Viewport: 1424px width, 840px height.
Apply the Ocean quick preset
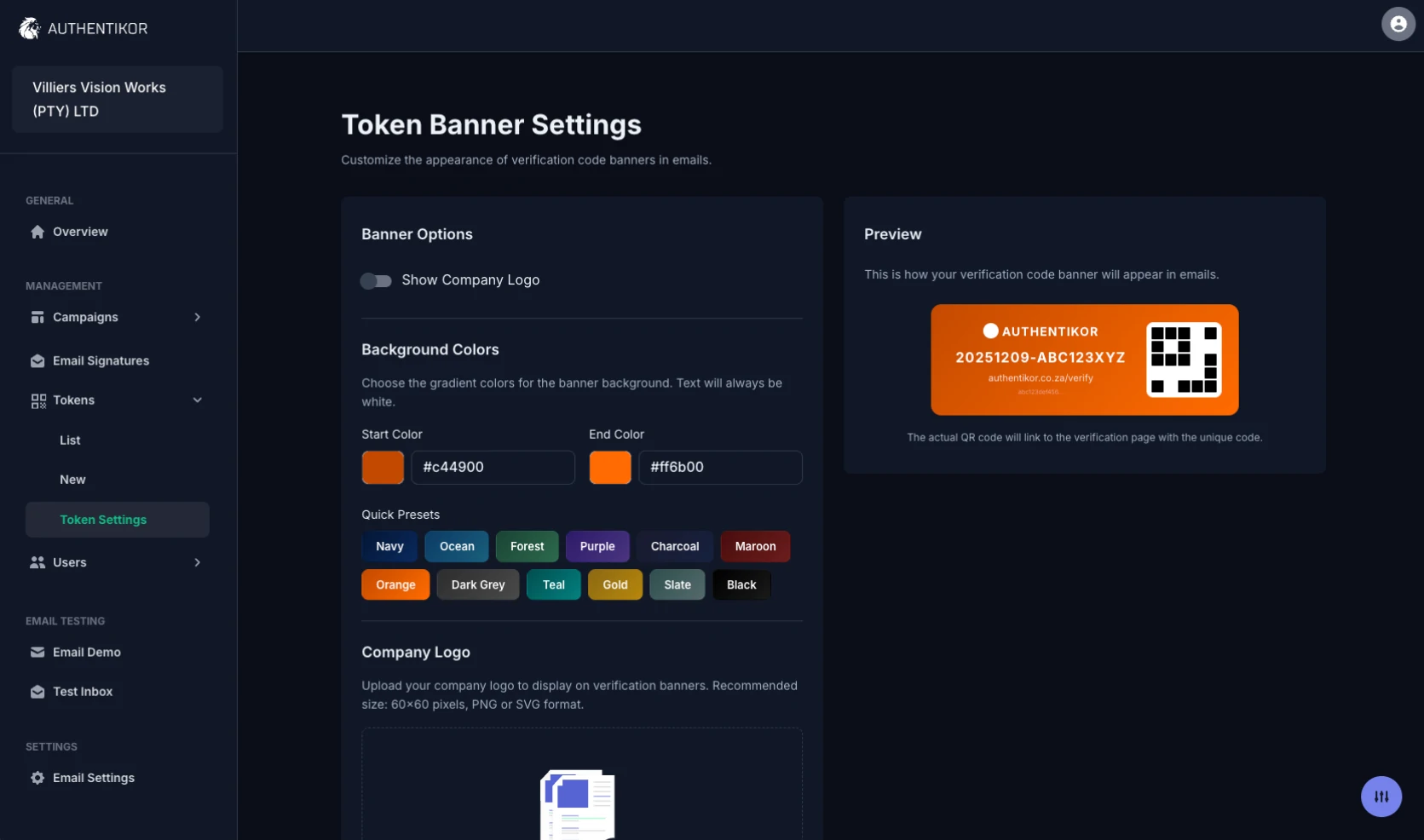pos(457,546)
